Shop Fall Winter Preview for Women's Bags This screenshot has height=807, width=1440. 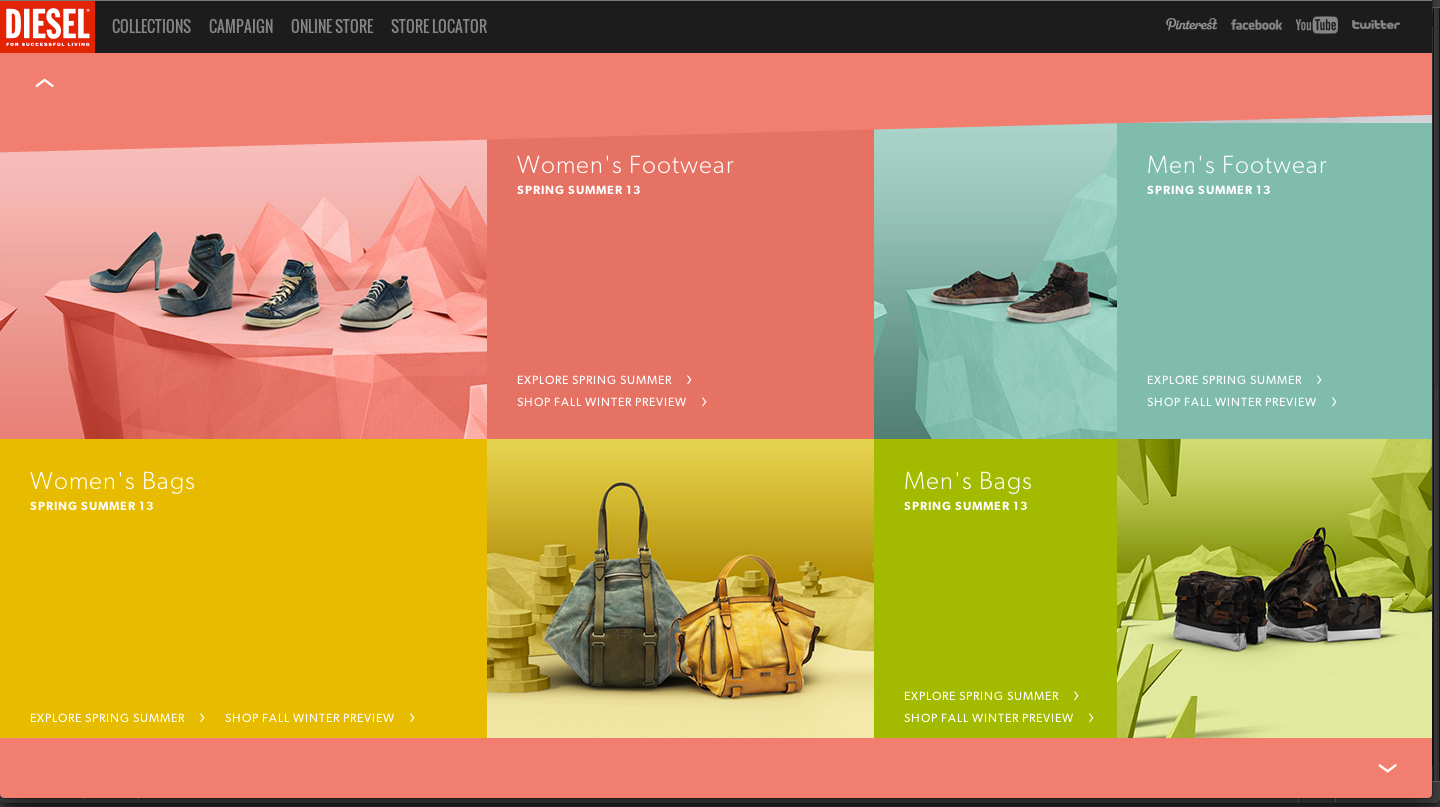(x=320, y=718)
